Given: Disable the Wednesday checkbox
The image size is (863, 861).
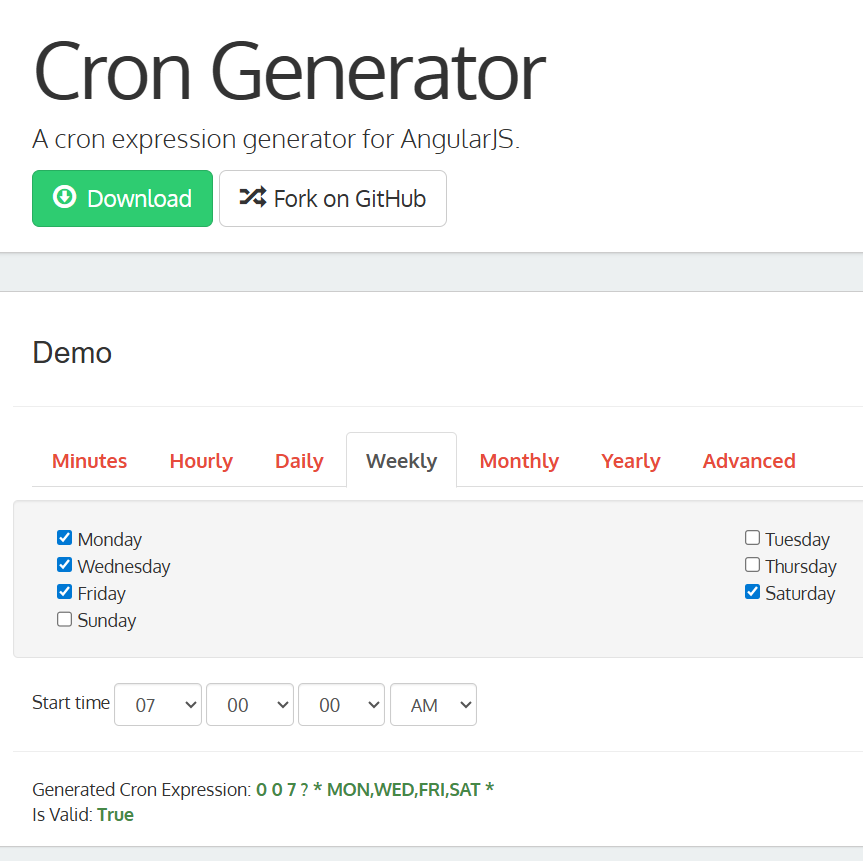Looking at the screenshot, I should pos(65,565).
